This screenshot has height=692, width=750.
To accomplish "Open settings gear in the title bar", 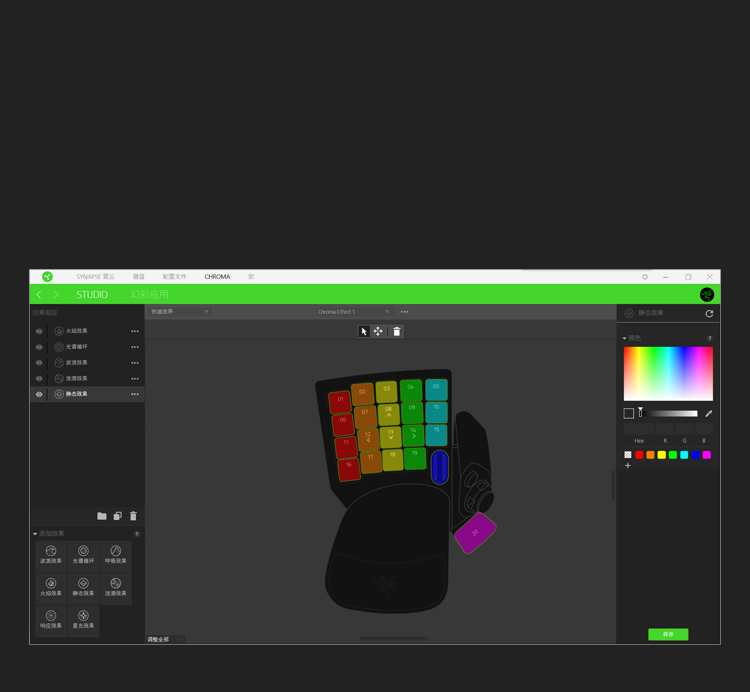I will tap(645, 277).
